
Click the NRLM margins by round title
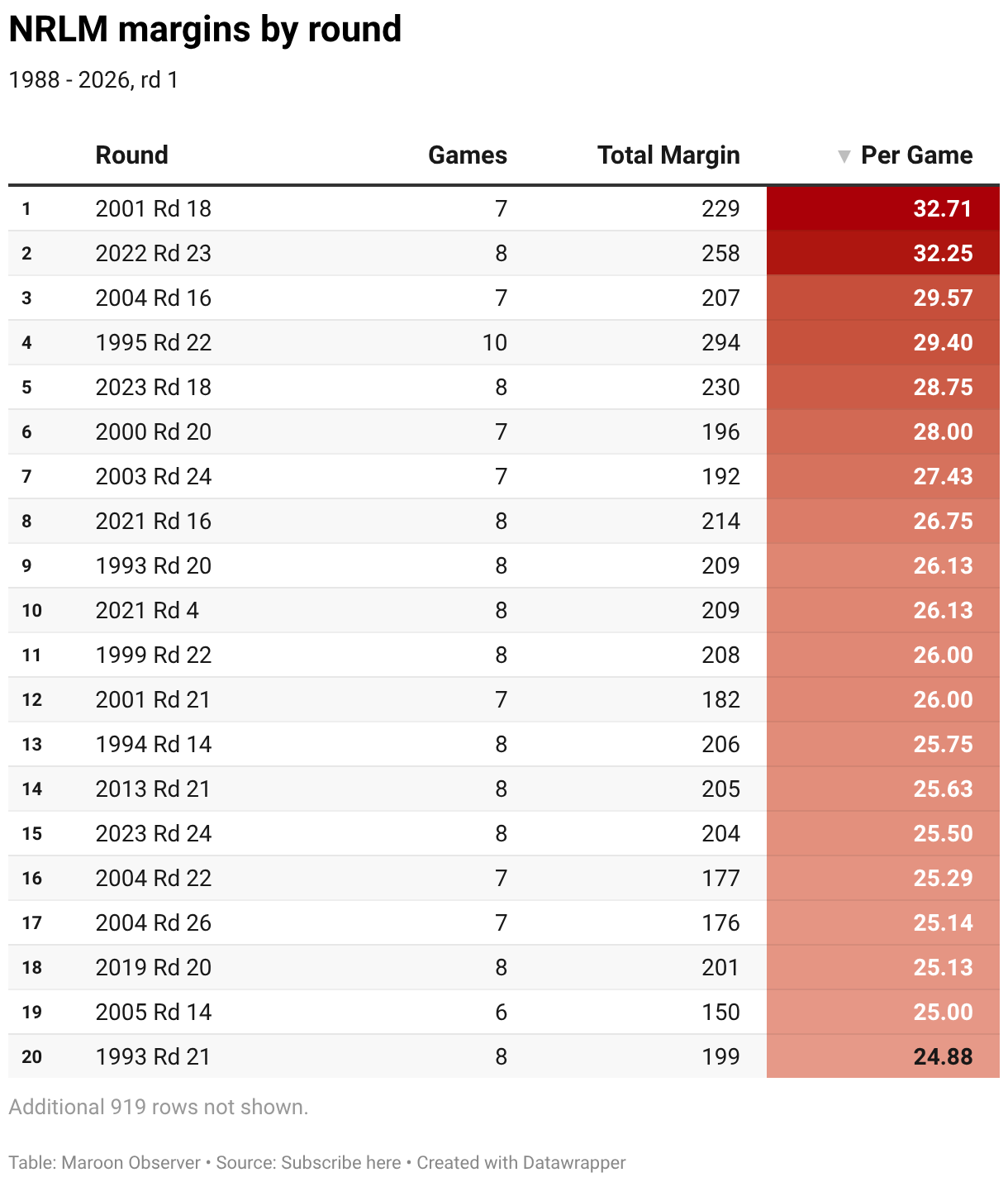pos(205,29)
